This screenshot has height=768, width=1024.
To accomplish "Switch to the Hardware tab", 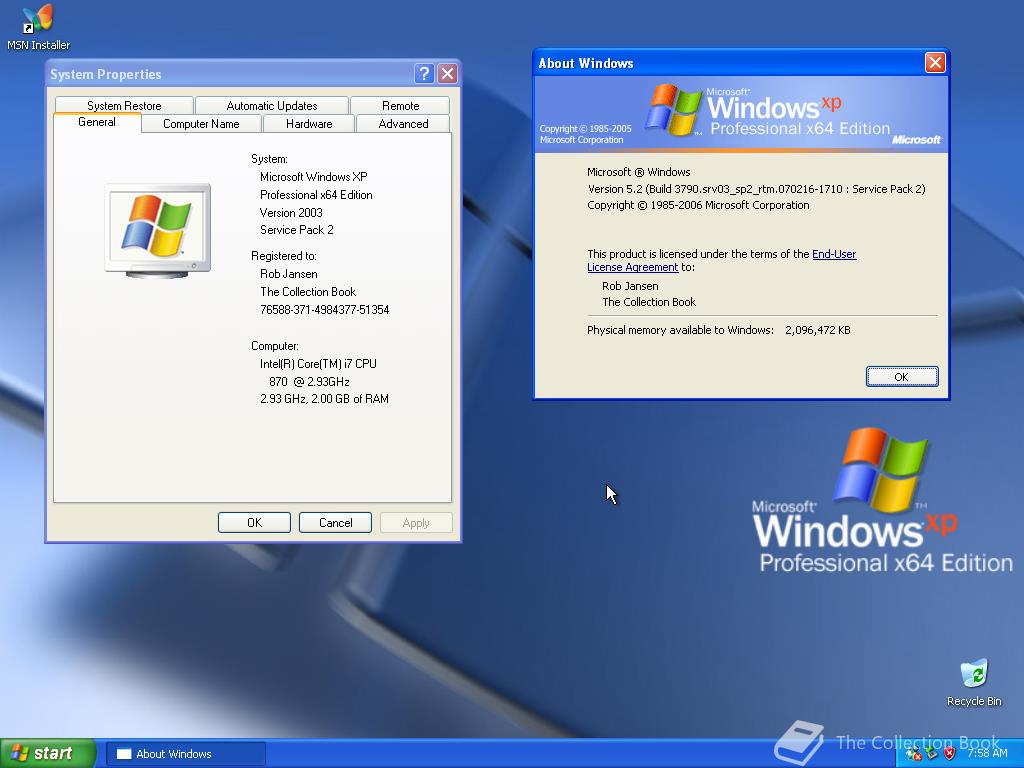I will pyautogui.click(x=309, y=123).
